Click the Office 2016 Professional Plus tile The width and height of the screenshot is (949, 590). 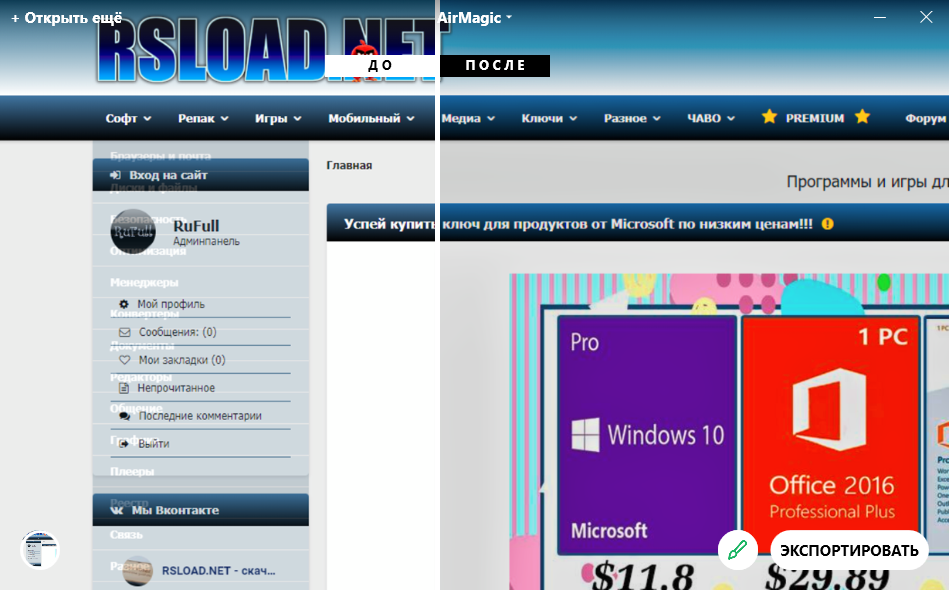pyautogui.click(x=831, y=434)
